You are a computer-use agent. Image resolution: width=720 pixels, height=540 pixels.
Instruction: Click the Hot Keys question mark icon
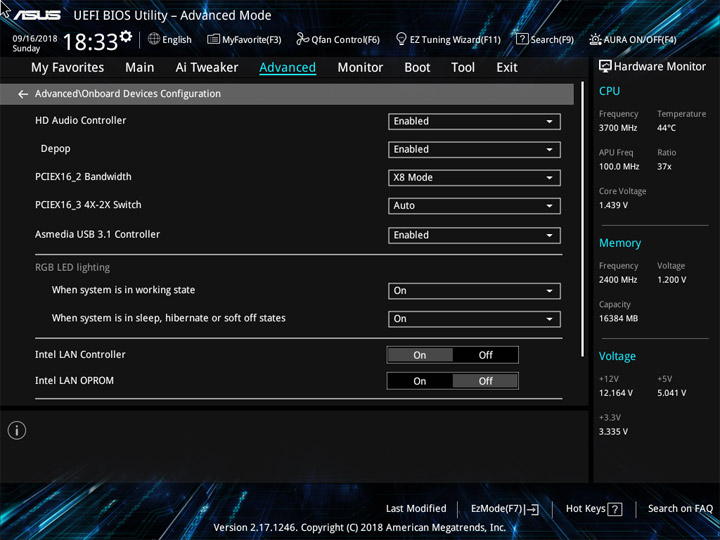point(615,509)
